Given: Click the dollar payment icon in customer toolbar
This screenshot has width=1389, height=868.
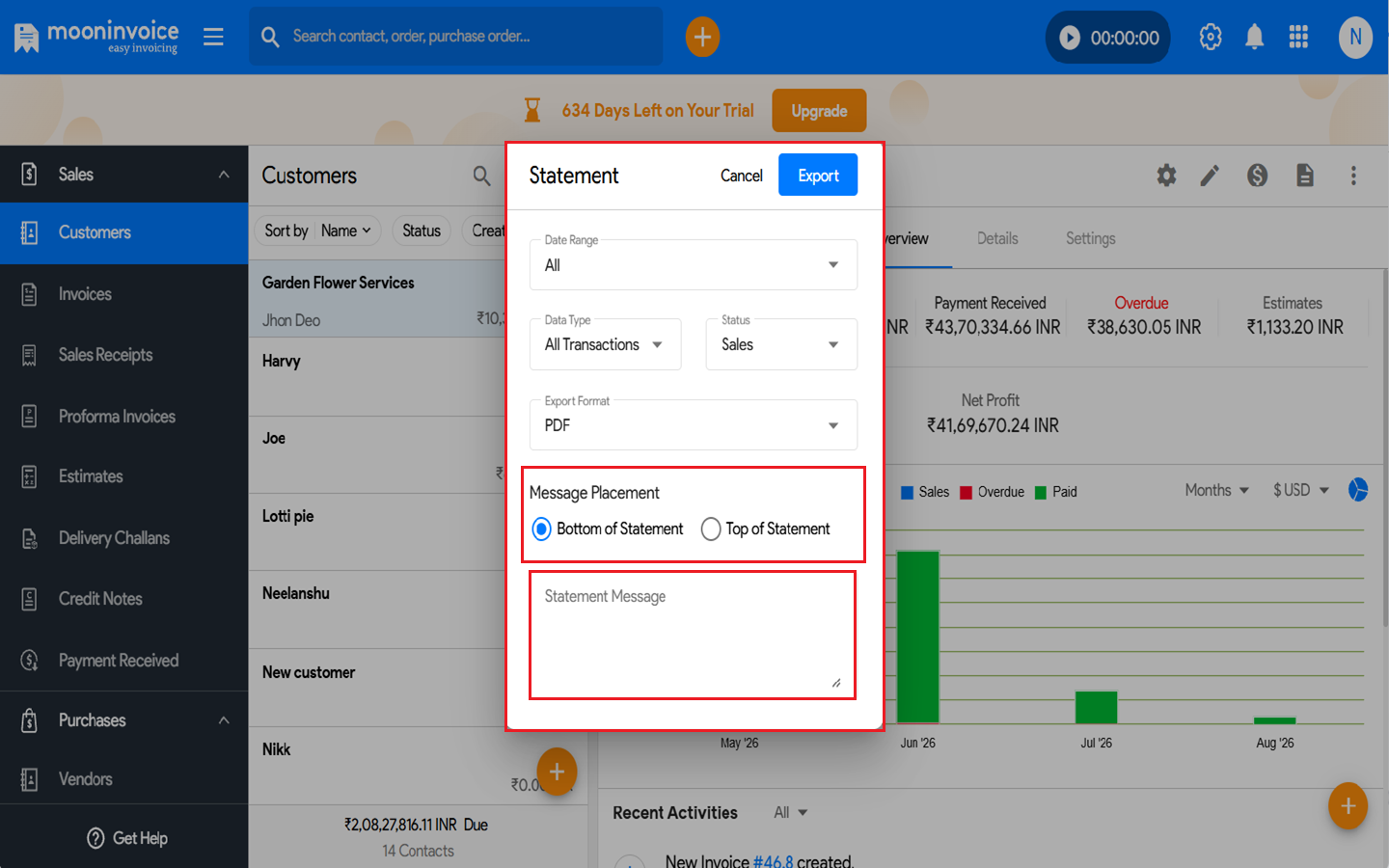Looking at the screenshot, I should click(x=1257, y=176).
